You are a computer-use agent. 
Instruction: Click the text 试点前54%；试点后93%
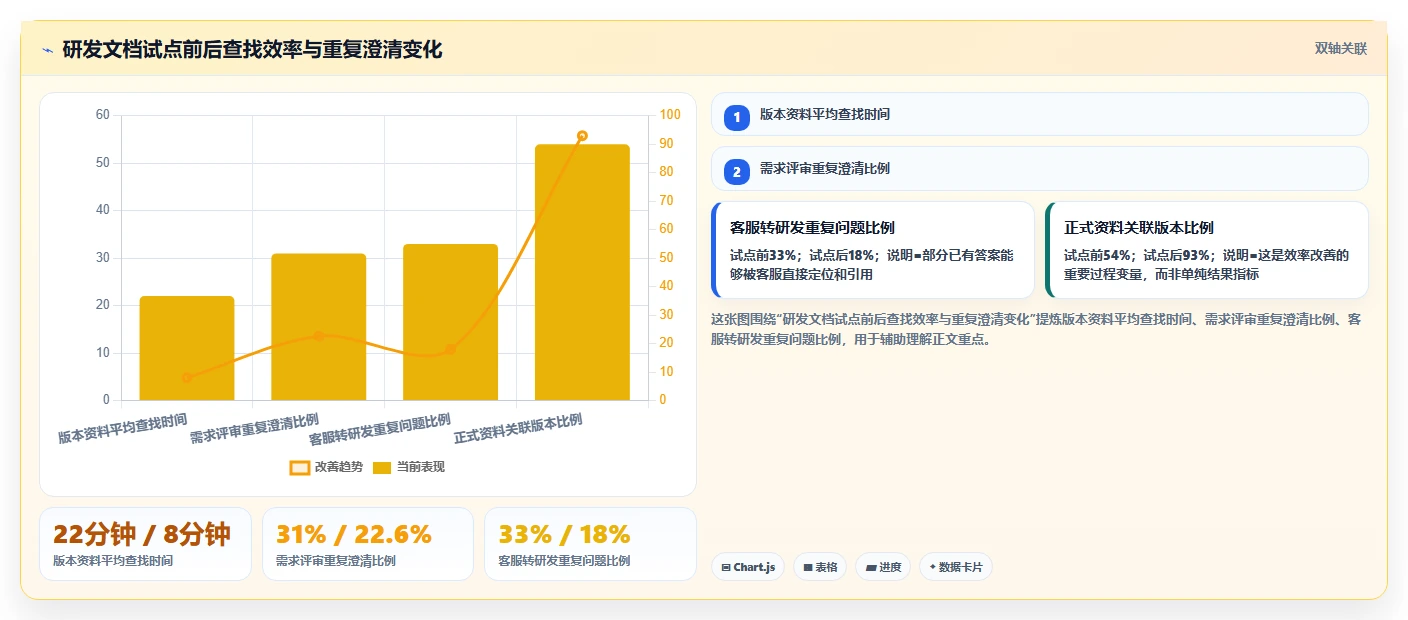(x=1139, y=255)
